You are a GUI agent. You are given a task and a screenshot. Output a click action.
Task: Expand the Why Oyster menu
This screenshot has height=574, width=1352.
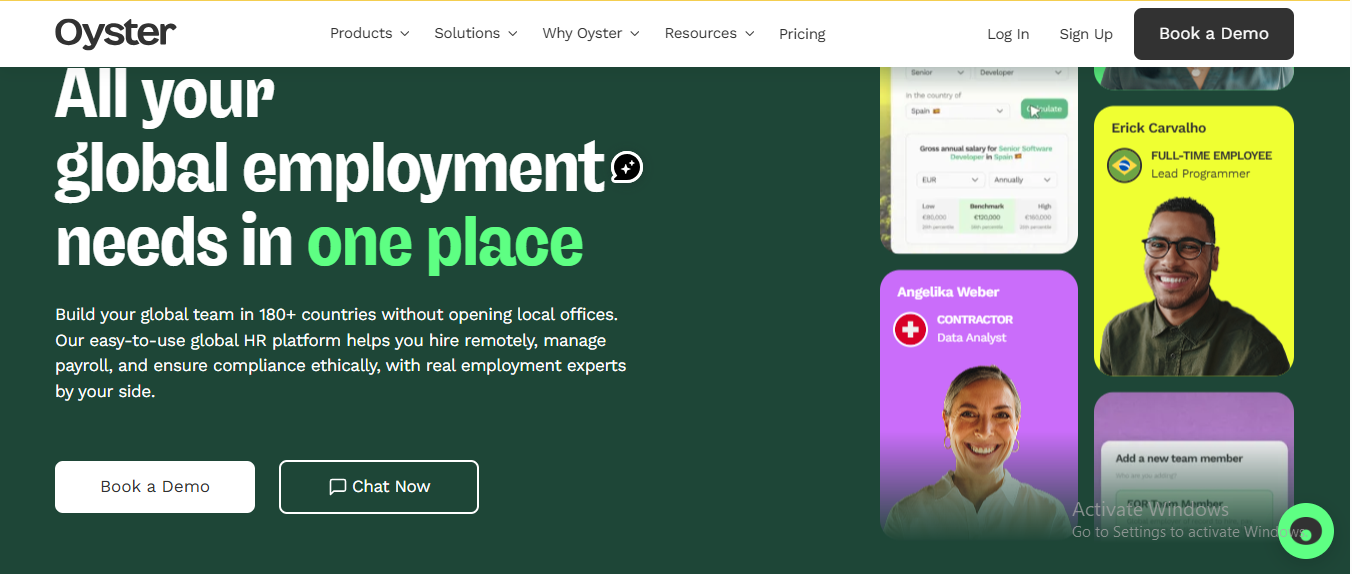(591, 33)
